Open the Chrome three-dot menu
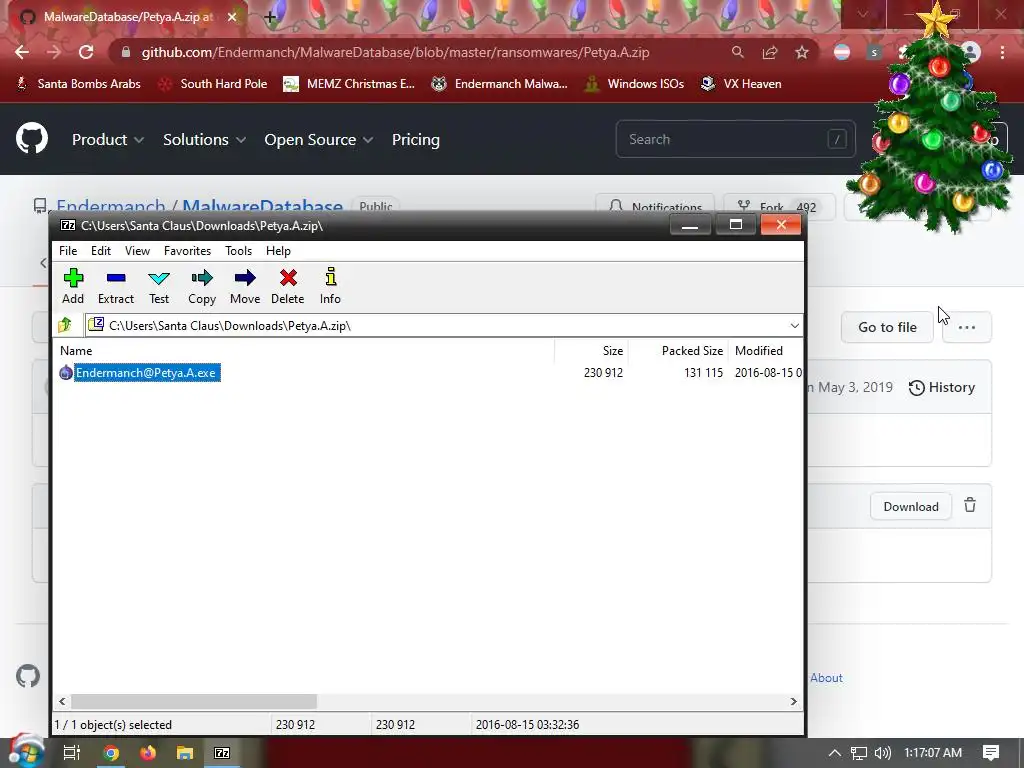Viewport: 1024px width, 768px height. tap(1002, 52)
